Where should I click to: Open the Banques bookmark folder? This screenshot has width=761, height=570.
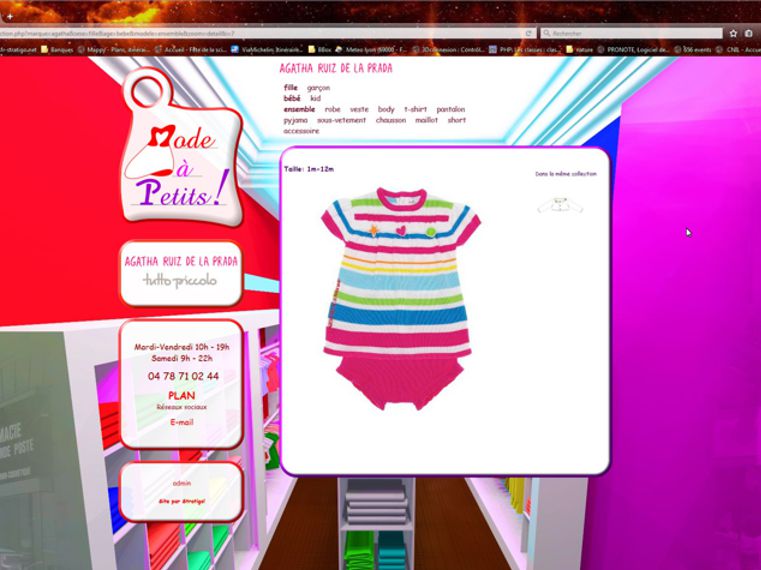pos(57,50)
